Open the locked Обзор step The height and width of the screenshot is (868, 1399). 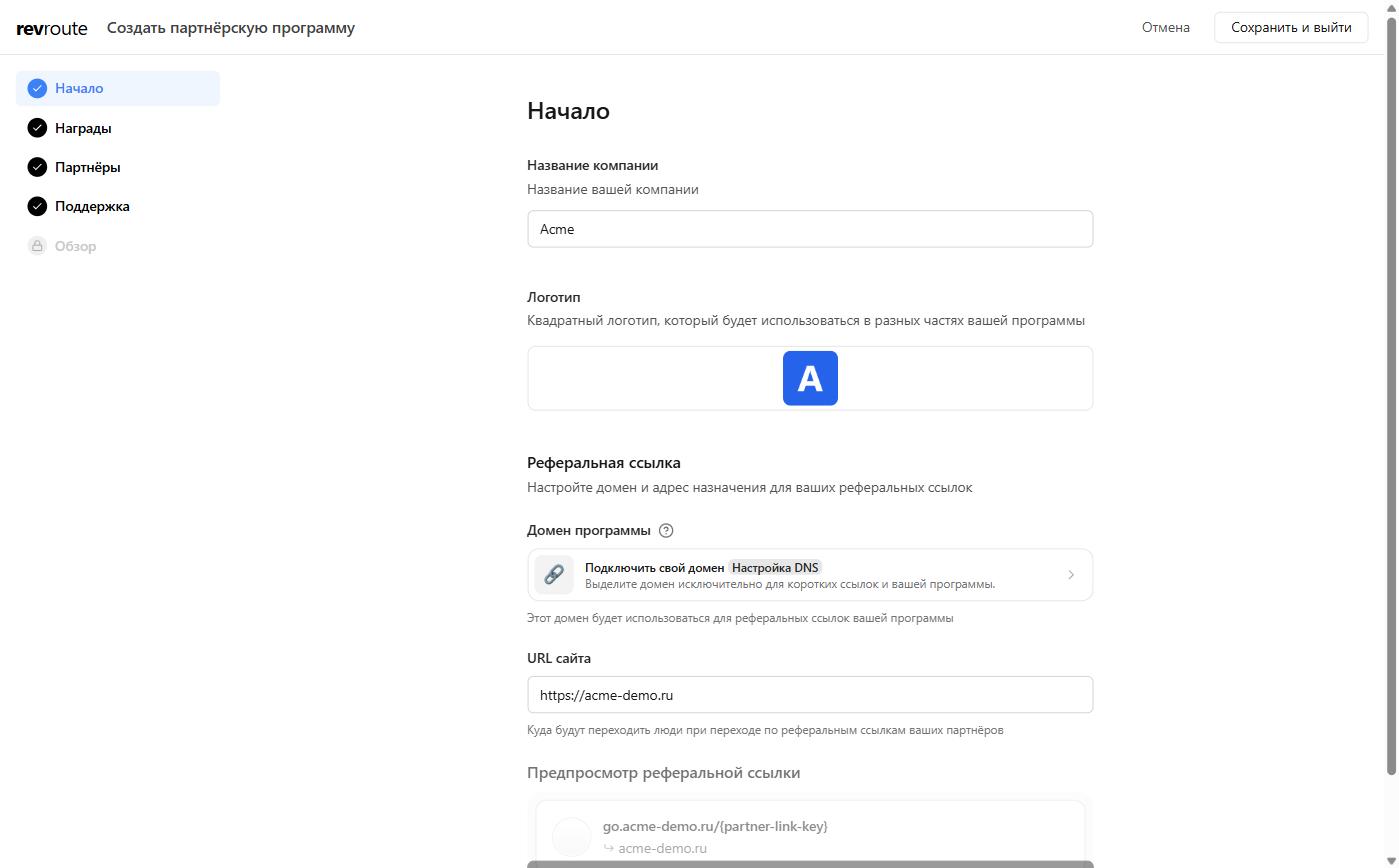click(x=118, y=246)
